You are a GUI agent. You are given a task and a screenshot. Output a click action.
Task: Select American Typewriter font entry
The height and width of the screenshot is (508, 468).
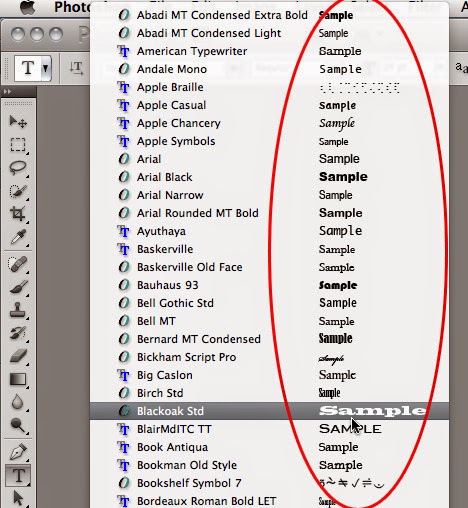(x=269, y=51)
